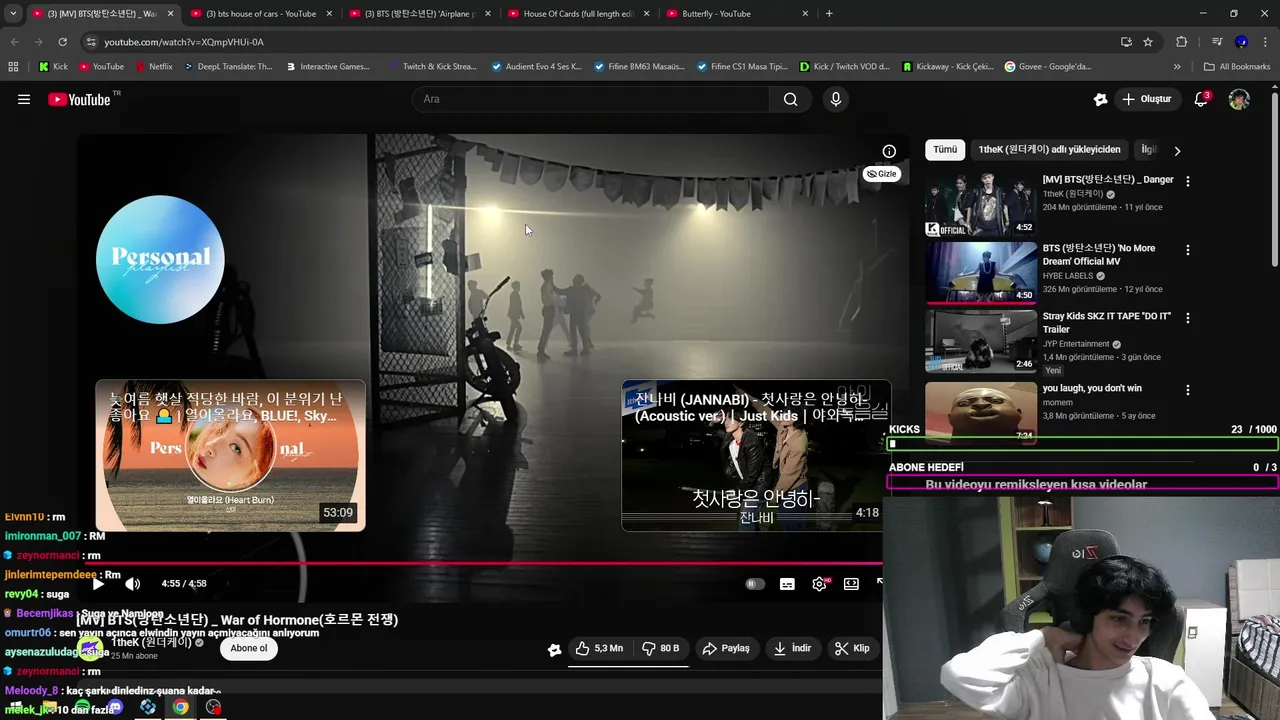Open the player settings gear menu
This screenshot has width=1280, height=720.
819,584
